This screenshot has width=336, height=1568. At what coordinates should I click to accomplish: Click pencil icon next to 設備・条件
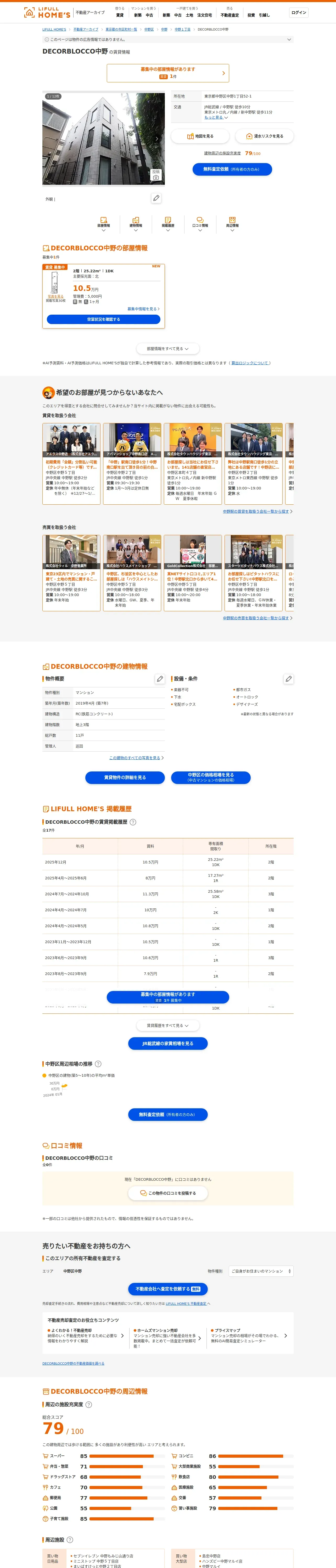(x=288, y=679)
